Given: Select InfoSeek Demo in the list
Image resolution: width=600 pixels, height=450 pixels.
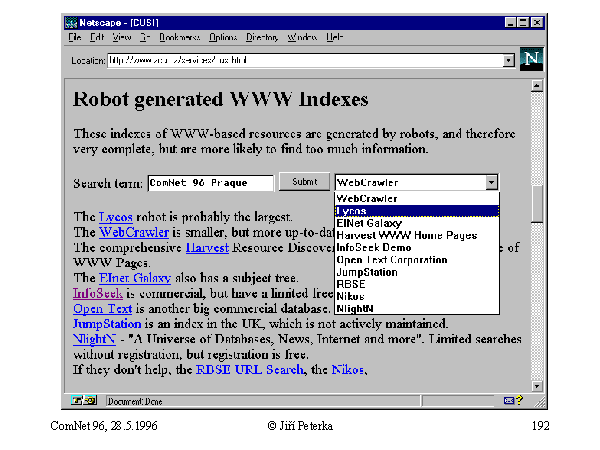Looking at the screenshot, I should click(x=417, y=248).
